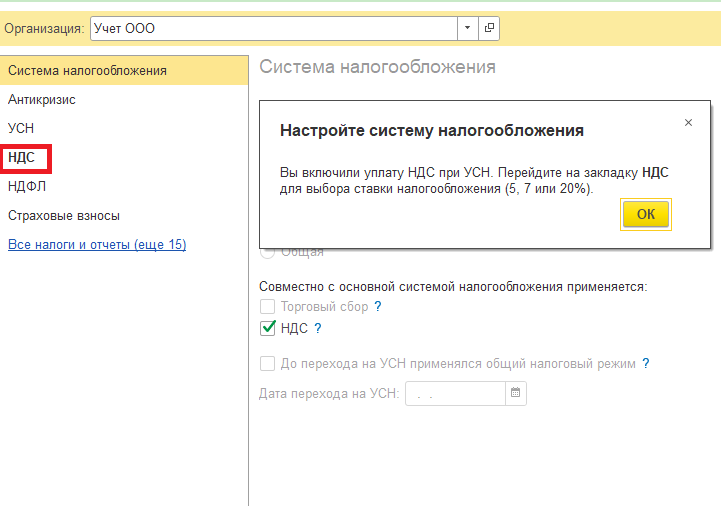Image resolution: width=721 pixels, height=506 pixels.
Task: Show help for общий налоговый режим option
Action: click(646, 363)
